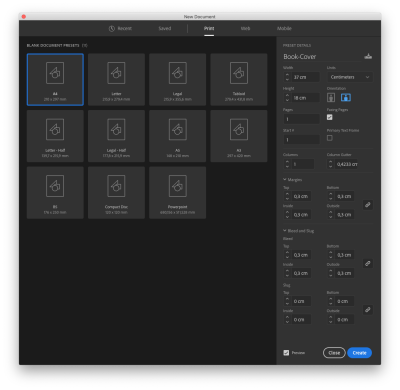Click the Width stepper arrows
The height and width of the screenshot is (390, 400).
[x=287, y=77]
